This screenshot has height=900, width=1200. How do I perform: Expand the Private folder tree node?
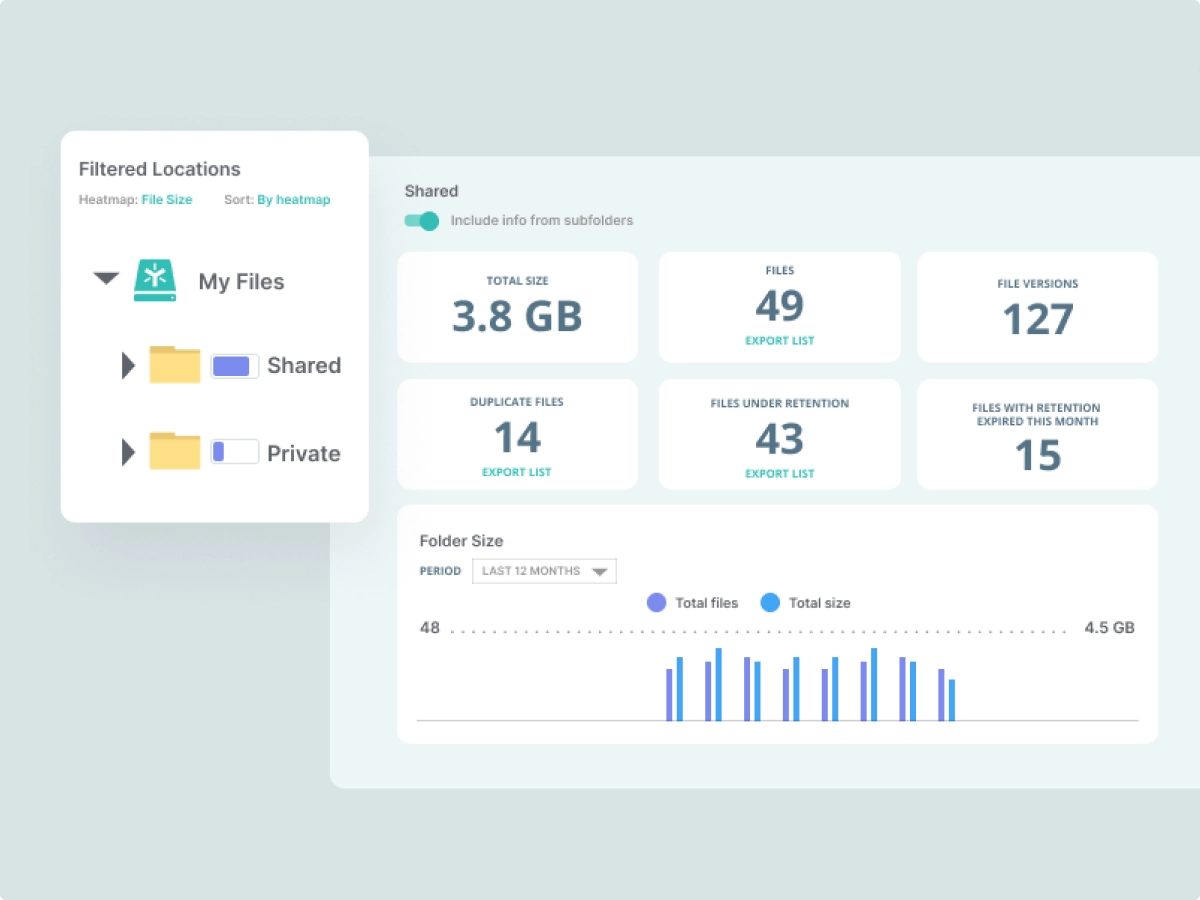[x=127, y=452]
